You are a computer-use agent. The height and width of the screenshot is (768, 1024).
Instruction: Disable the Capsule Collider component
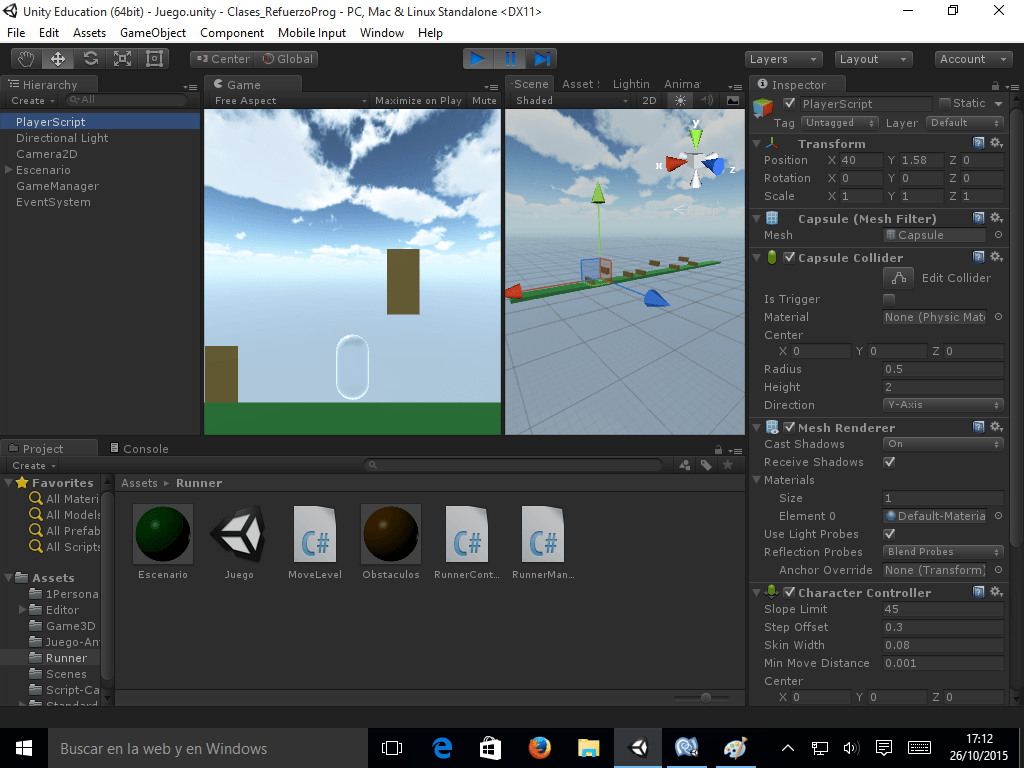click(789, 257)
